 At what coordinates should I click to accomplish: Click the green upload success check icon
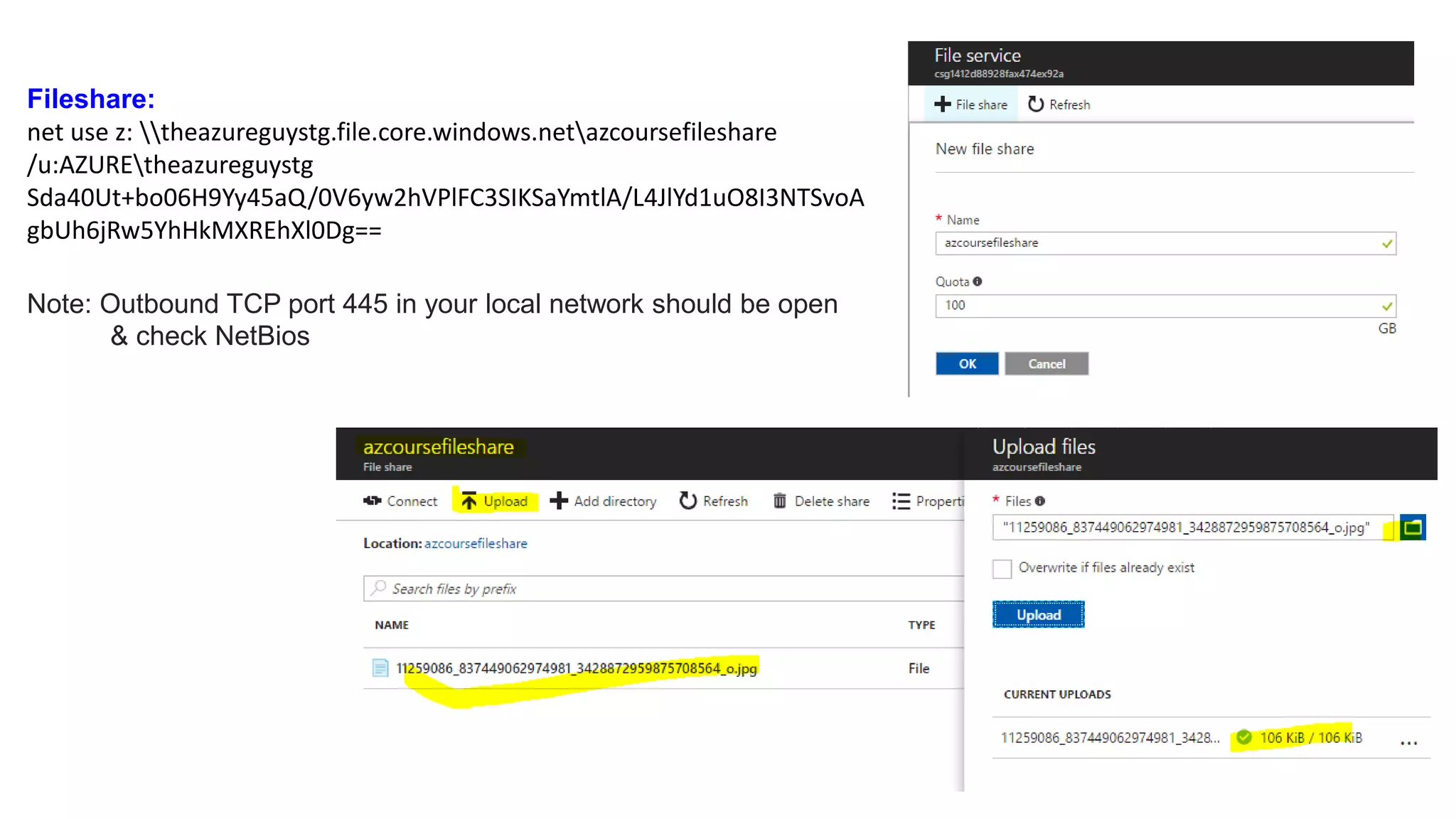coord(1244,737)
